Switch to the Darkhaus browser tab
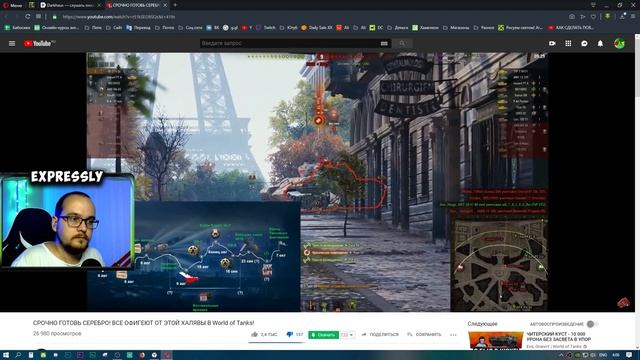 point(70,5)
